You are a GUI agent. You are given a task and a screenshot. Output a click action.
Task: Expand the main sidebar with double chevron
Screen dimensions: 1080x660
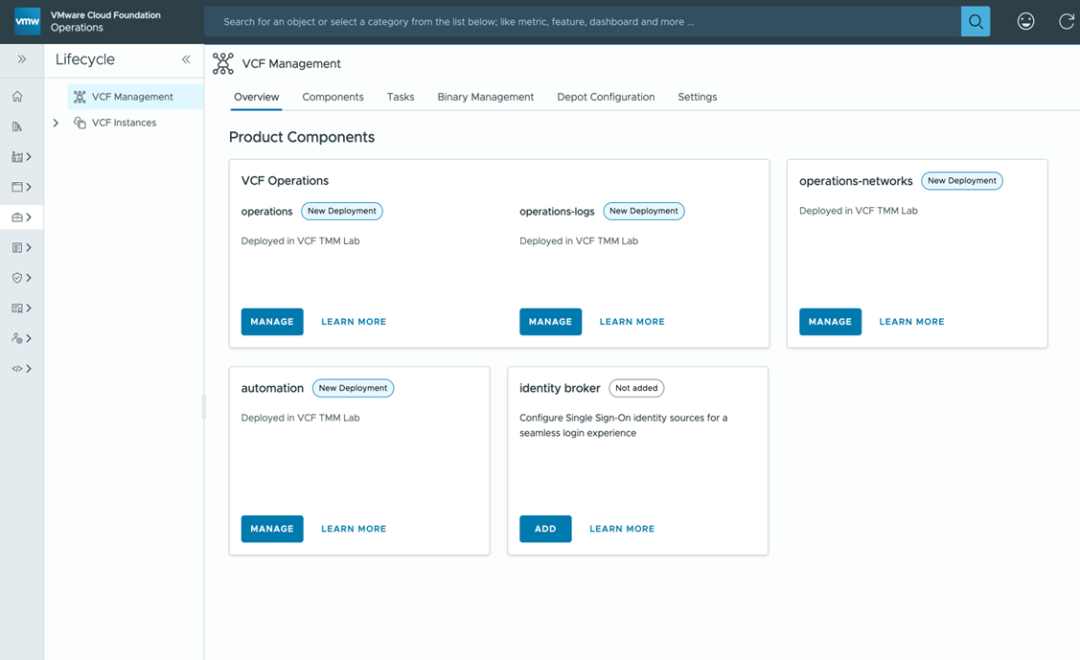22,59
